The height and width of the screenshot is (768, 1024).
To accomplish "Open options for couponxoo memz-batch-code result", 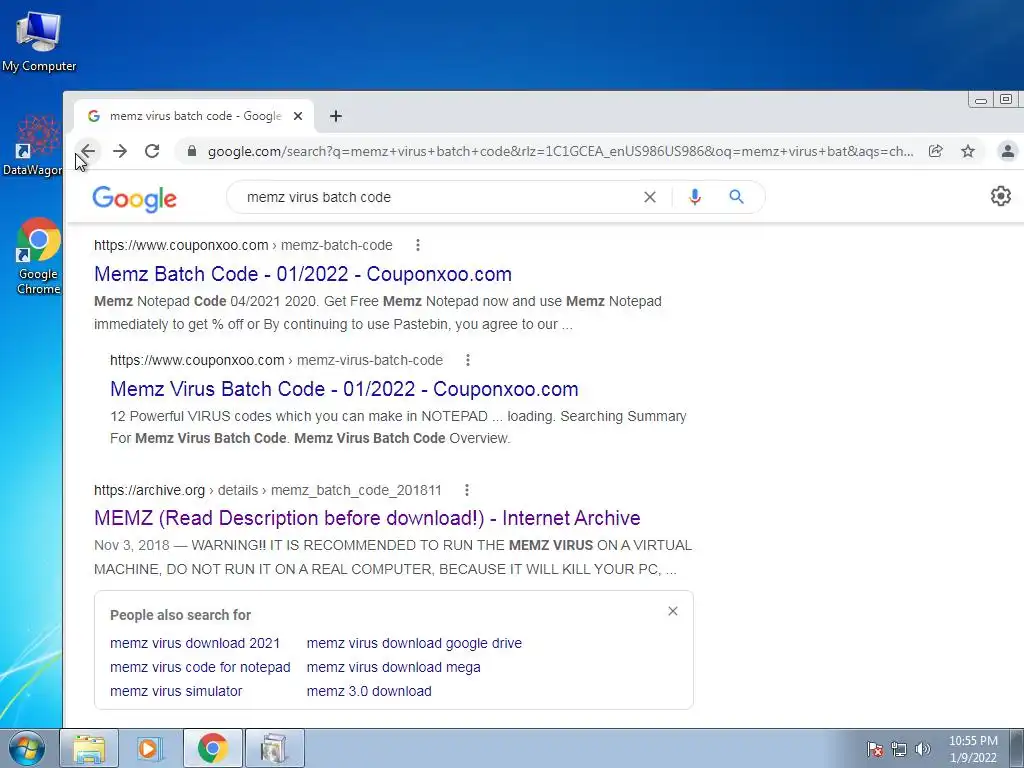I will pos(418,246).
